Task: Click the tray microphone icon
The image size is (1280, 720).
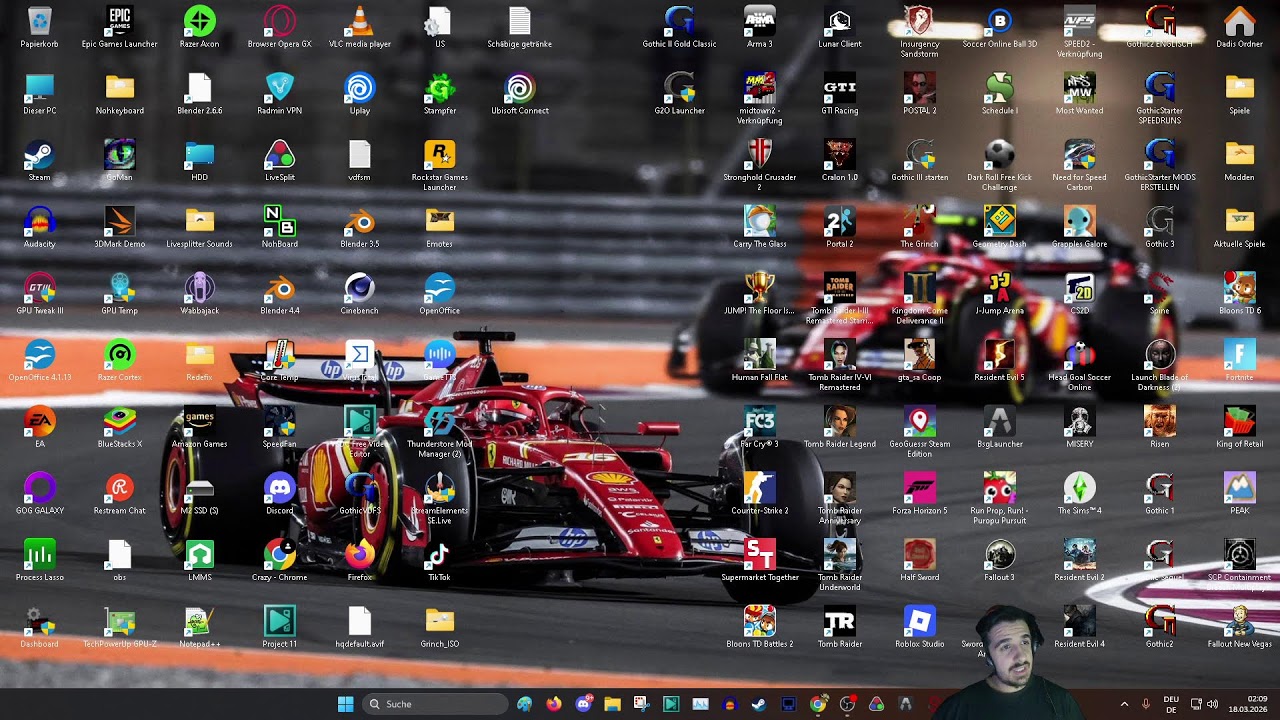Action: [x=1146, y=704]
